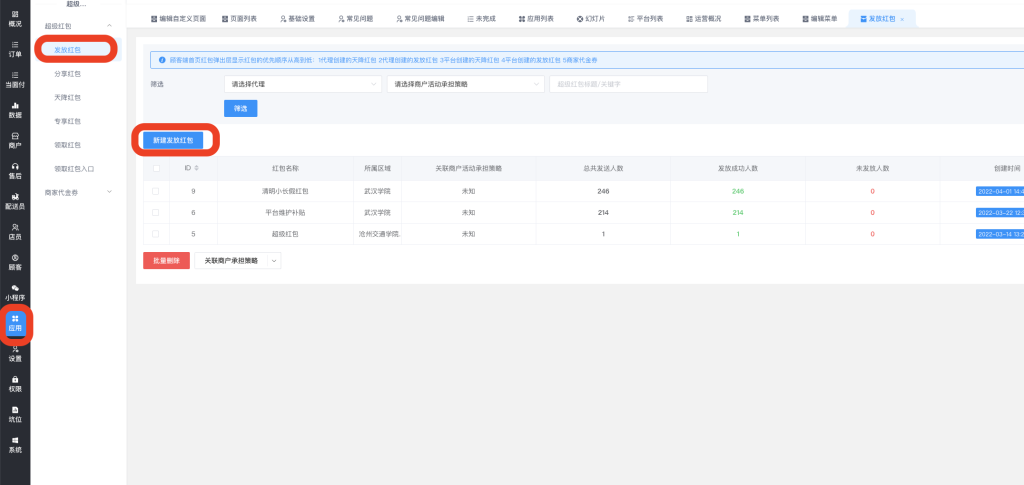The height and width of the screenshot is (485, 1024).
Task: Select the 售后 headset icon
Action: [x=15, y=171]
